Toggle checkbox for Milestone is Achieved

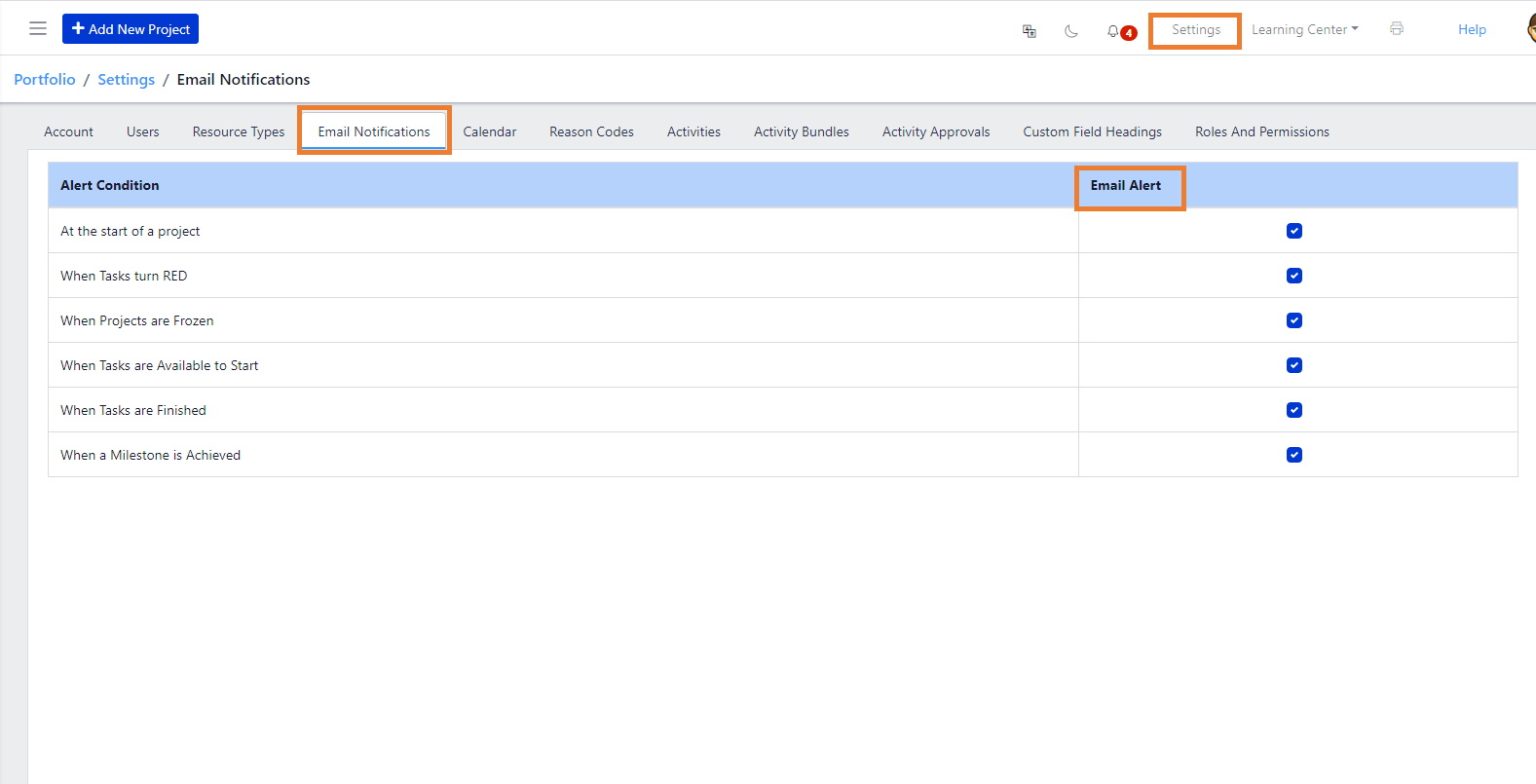coord(1294,455)
